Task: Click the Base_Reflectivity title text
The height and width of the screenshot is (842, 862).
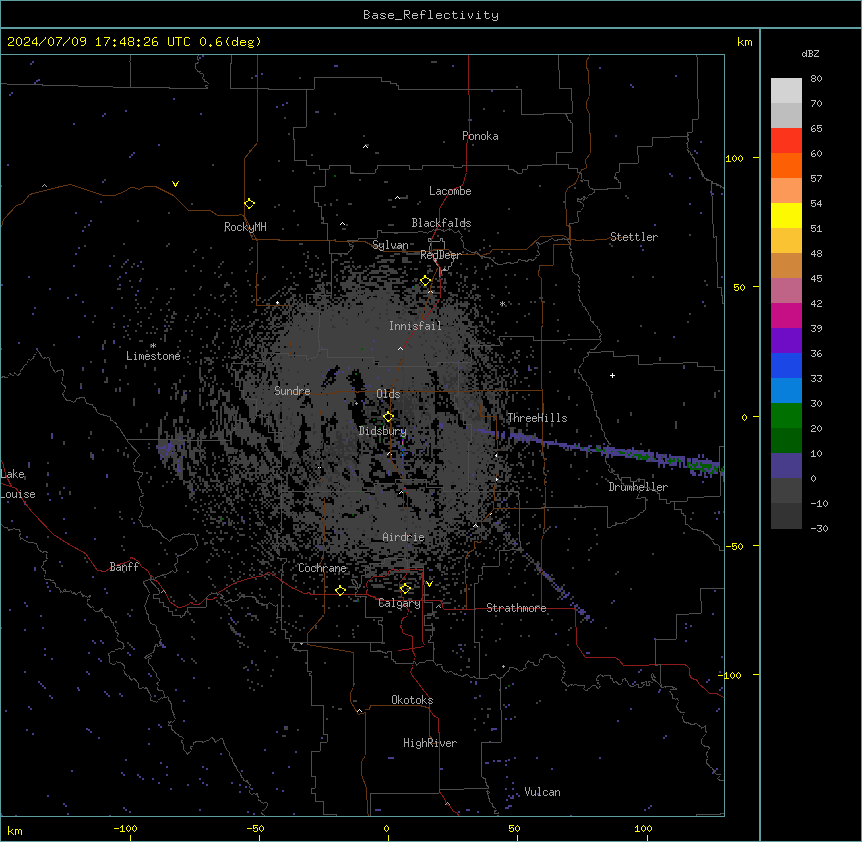Action: 431,15
